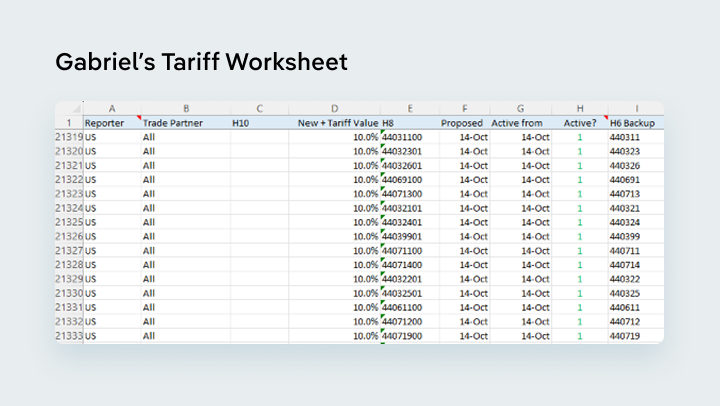This screenshot has width=720, height=406.
Task: Click the Active? header cell
Action: point(579,123)
